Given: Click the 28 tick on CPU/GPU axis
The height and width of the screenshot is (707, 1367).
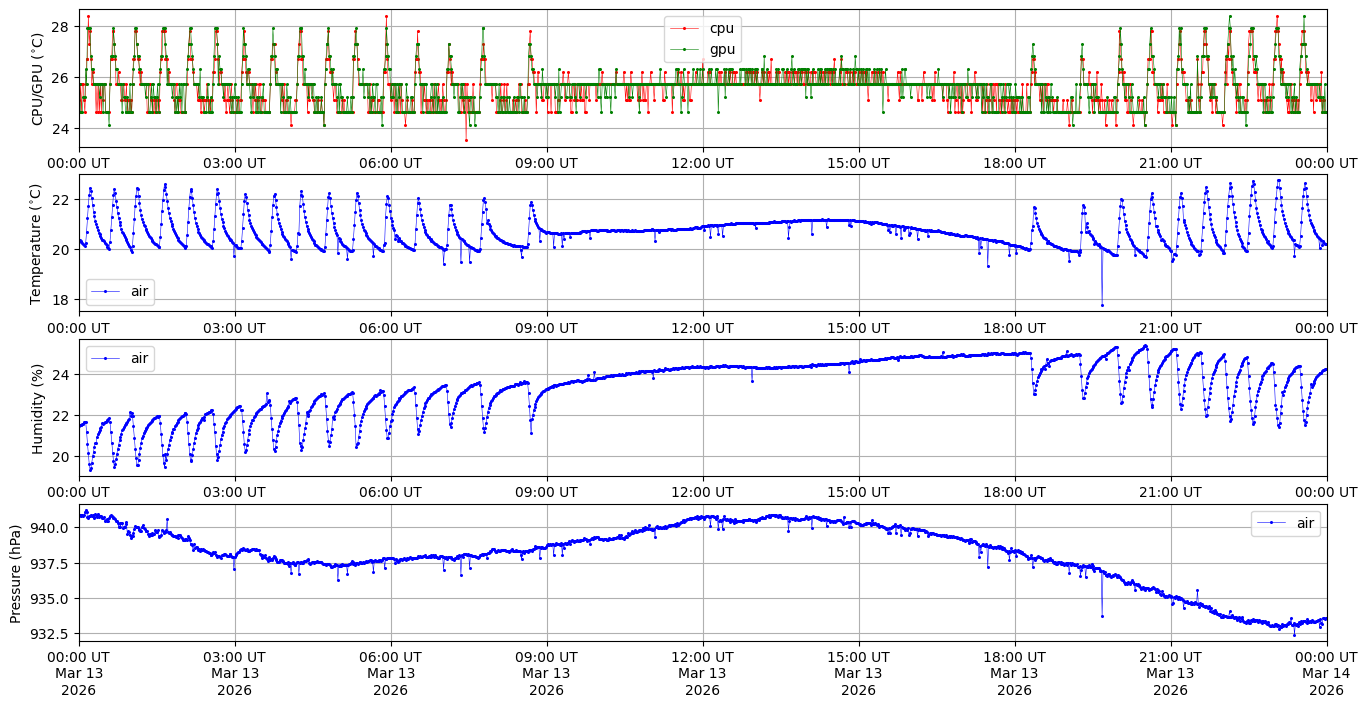Looking at the screenshot, I should coord(61,26).
